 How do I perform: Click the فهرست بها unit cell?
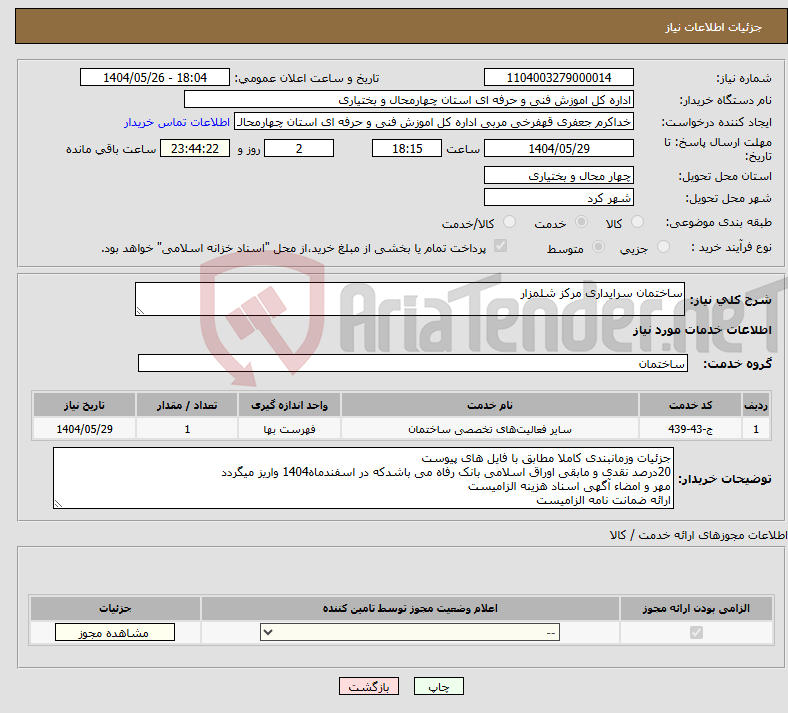pyautogui.click(x=289, y=429)
